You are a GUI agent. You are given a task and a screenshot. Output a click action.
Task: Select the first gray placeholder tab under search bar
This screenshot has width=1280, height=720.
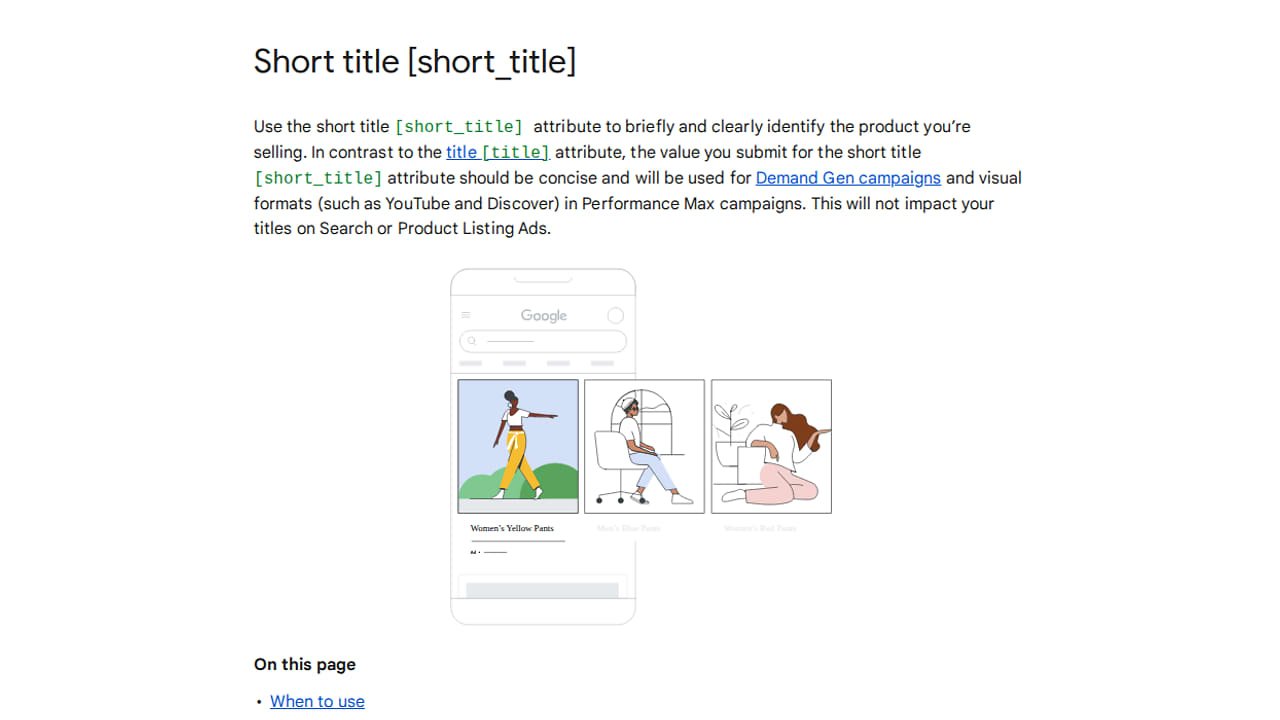coord(470,363)
